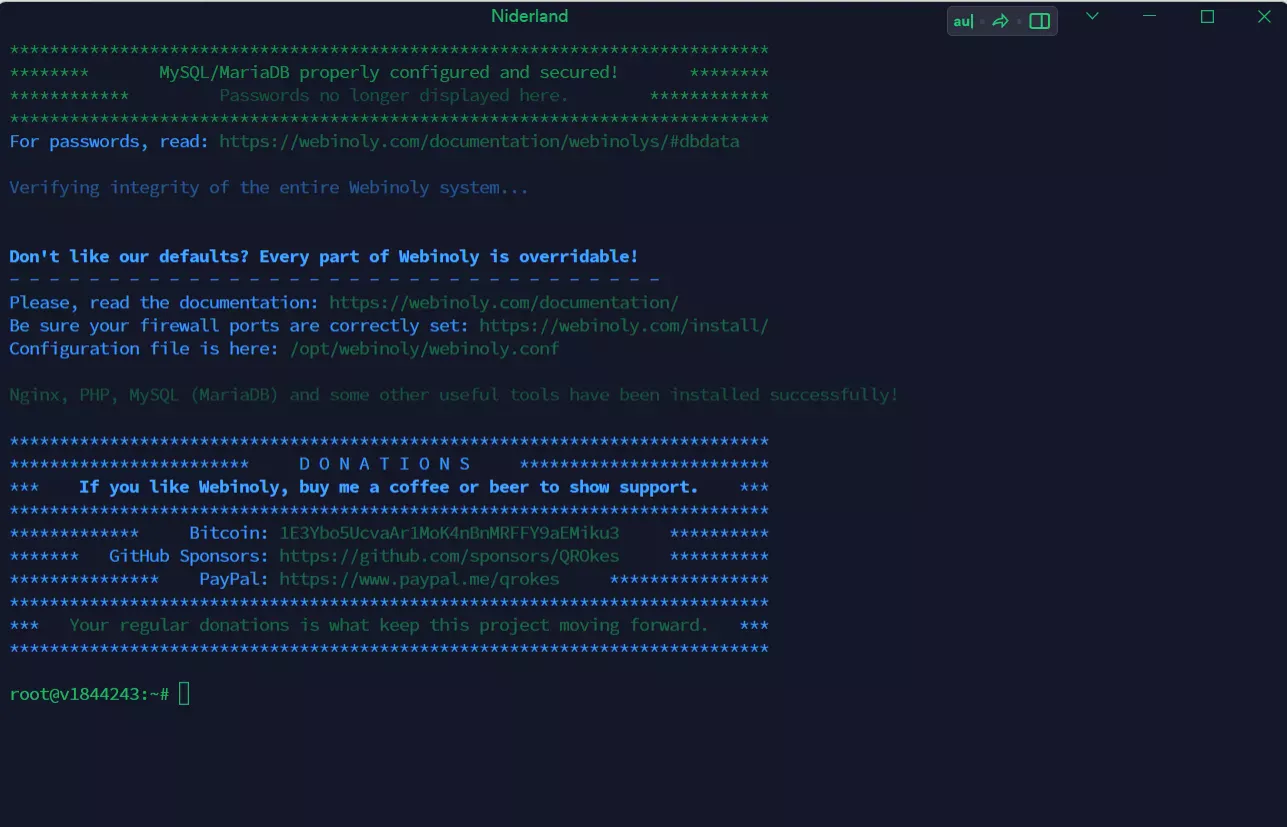Click "If you like Webinoly, buy me a coffee" line
This screenshot has width=1287, height=827.
389,487
